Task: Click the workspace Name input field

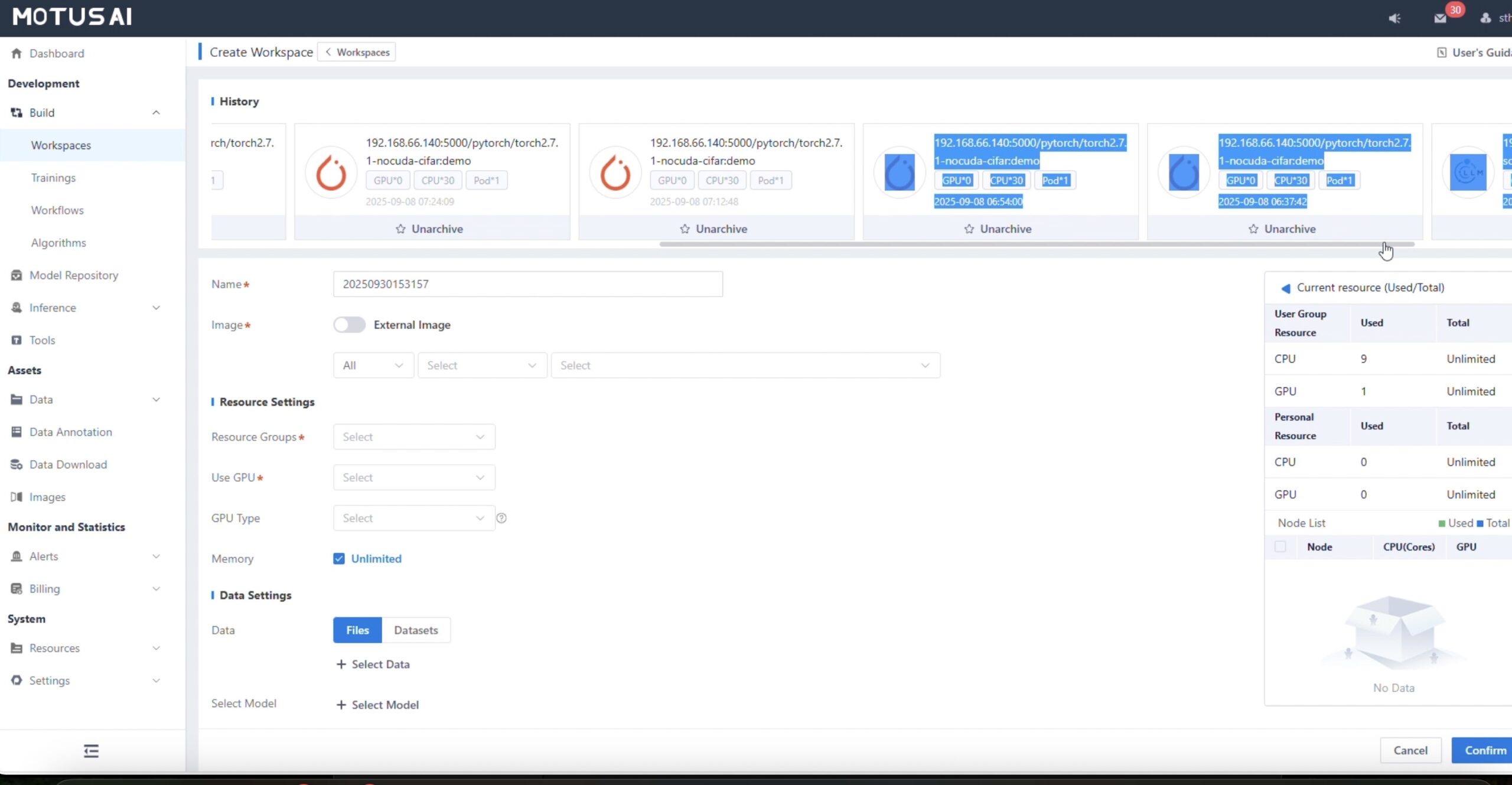Action: click(527, 284)
